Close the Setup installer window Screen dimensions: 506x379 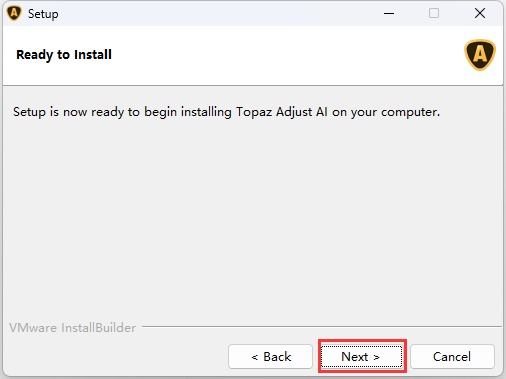480,13
